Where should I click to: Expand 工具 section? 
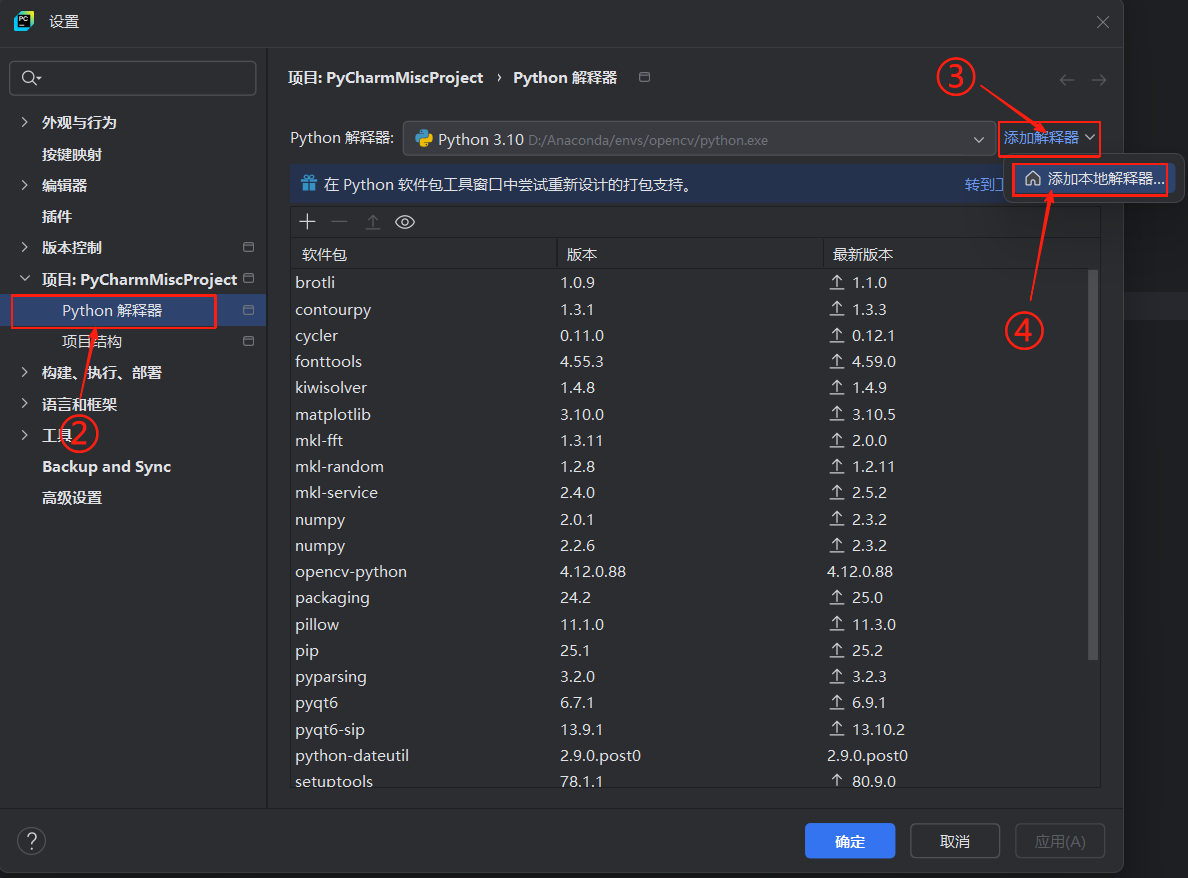click(24, 435)
